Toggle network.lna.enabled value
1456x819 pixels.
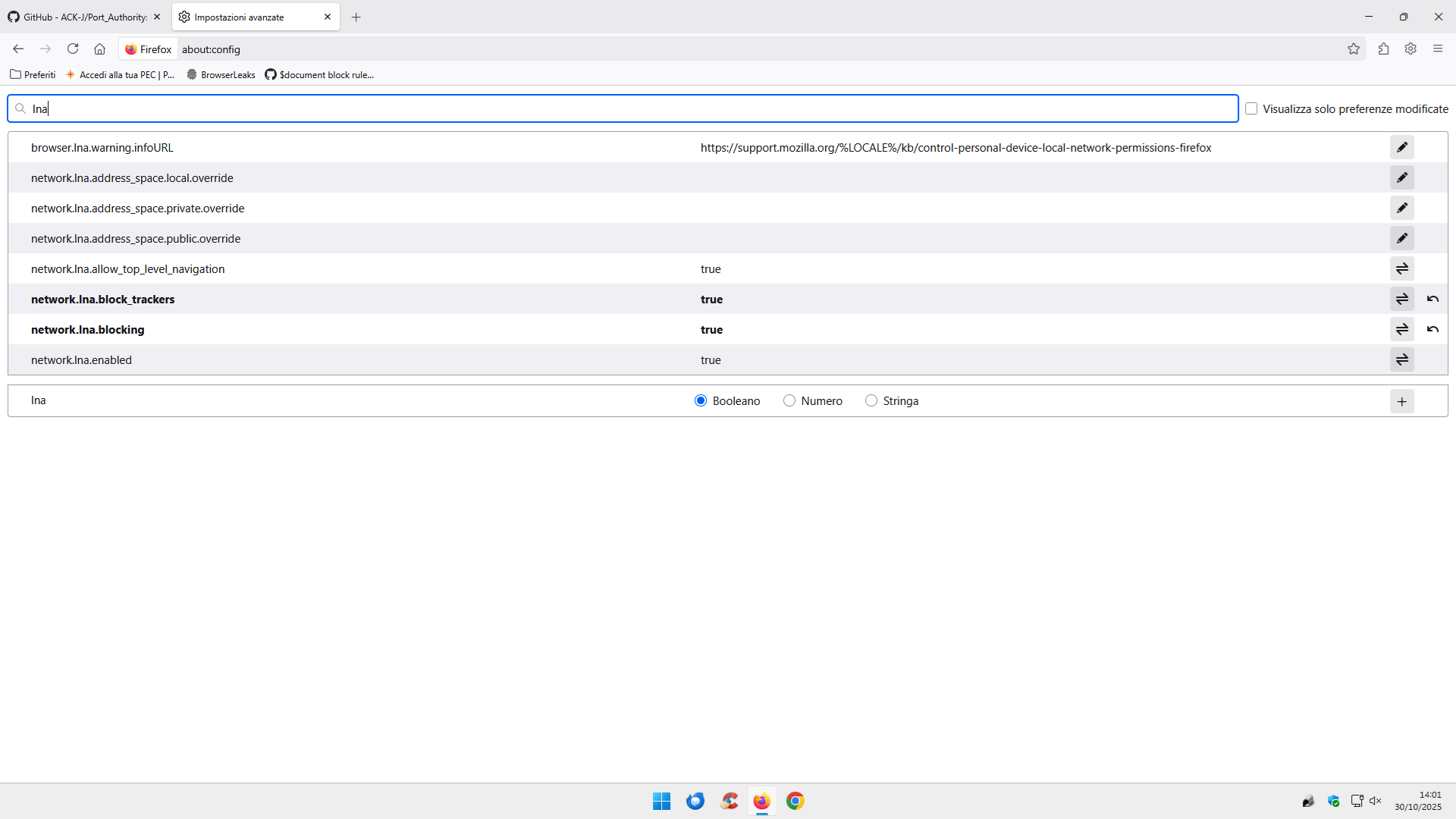click(1401, 359)
